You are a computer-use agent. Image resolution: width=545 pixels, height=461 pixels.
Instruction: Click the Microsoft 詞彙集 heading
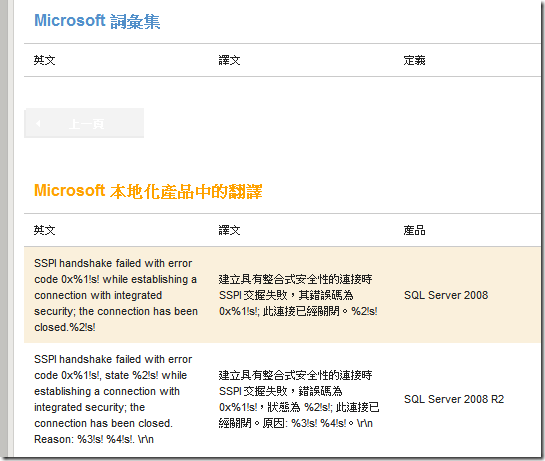point(97,21)
